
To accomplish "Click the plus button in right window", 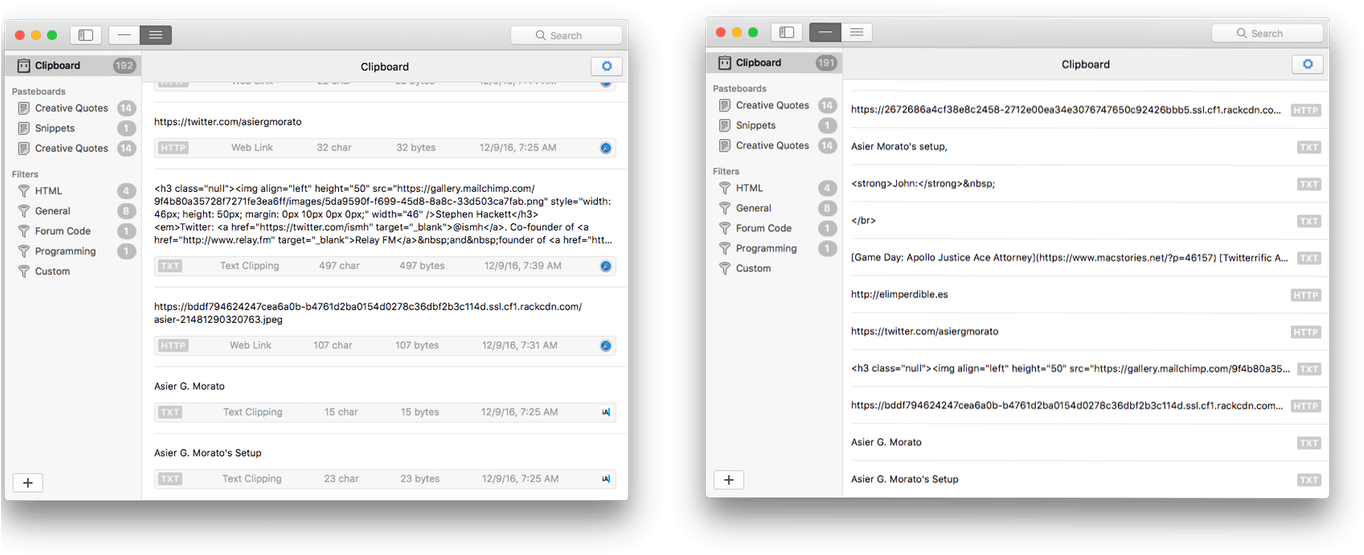I will (x=729, y=480).
